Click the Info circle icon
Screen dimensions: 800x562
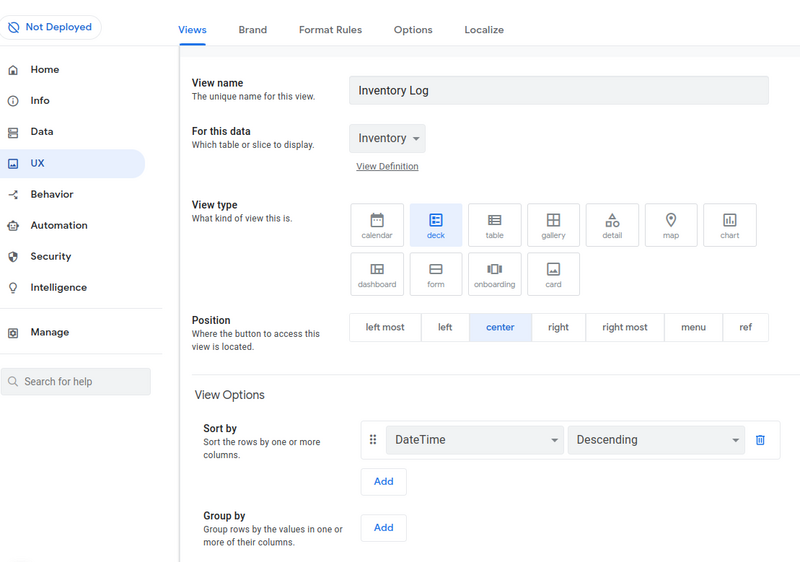pos(13,101)
